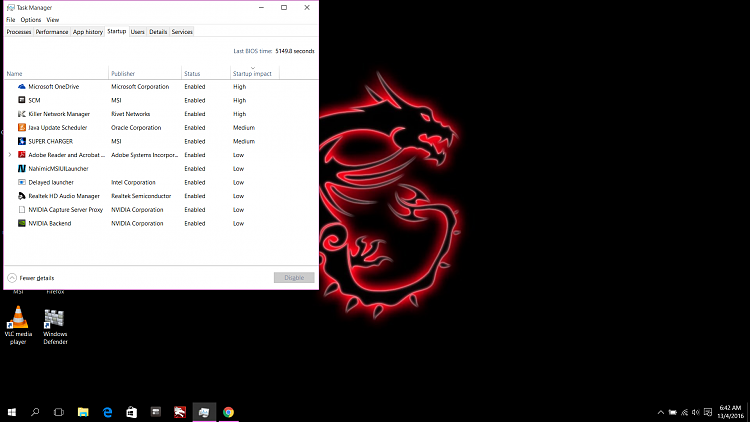750x422 pixels.
Task: Open the Windows Start menu
Action: [12, 412]
